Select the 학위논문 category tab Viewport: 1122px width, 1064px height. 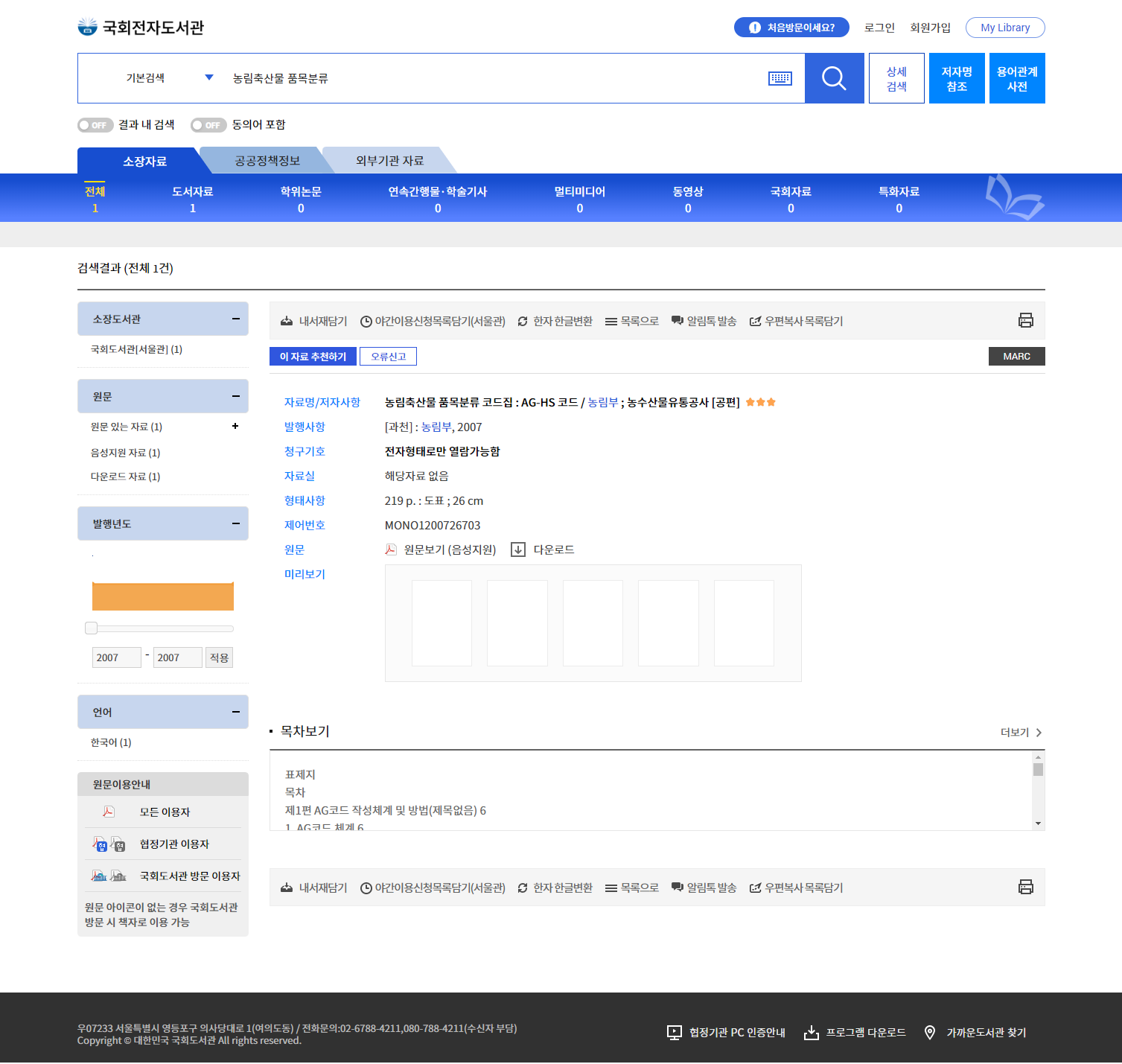coord(301,199)
